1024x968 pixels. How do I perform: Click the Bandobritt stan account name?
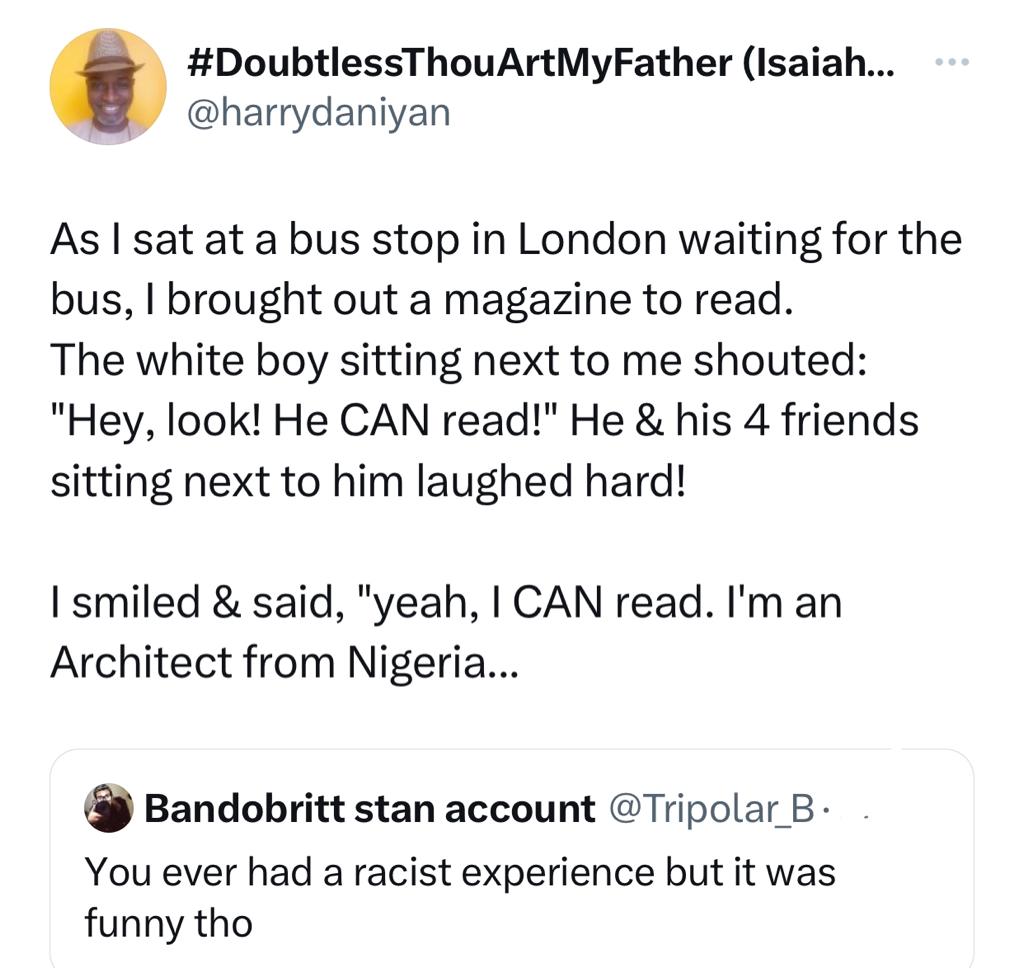click(x=369, y=808)
